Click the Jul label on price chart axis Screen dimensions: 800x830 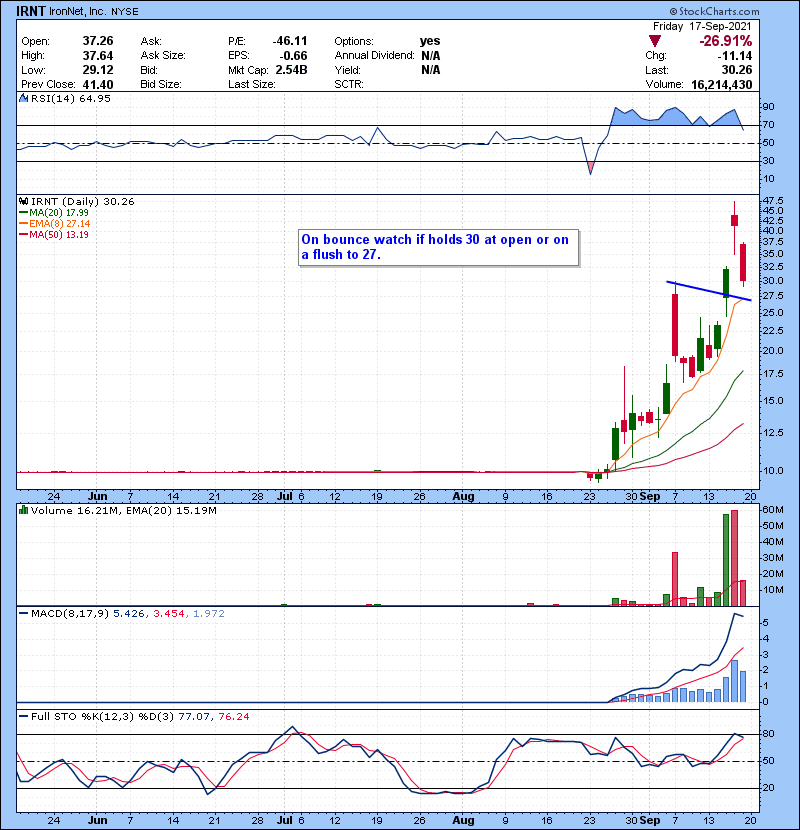click(x=284, y=497)
